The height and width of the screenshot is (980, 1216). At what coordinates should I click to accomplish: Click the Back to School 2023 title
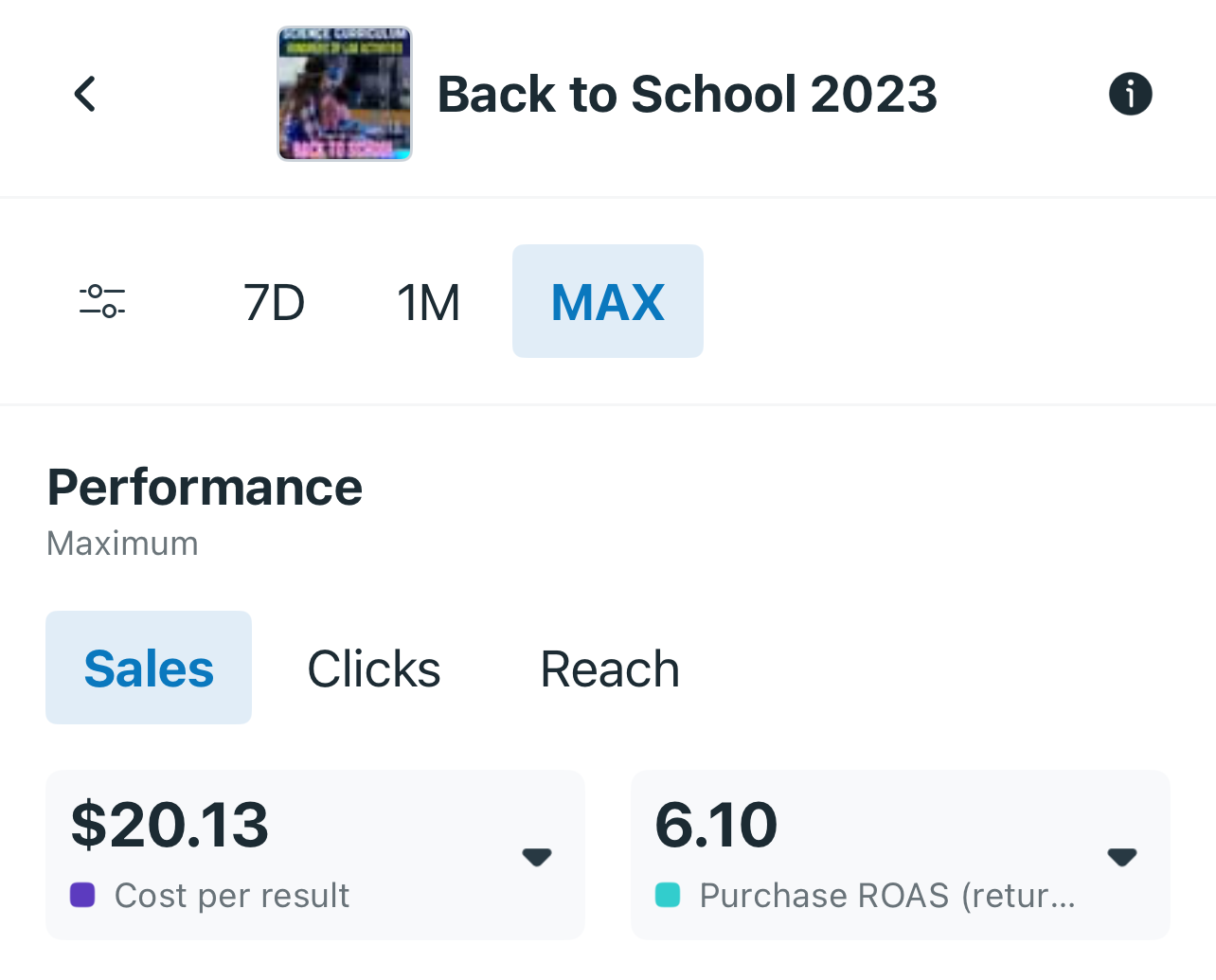(687, 95)
